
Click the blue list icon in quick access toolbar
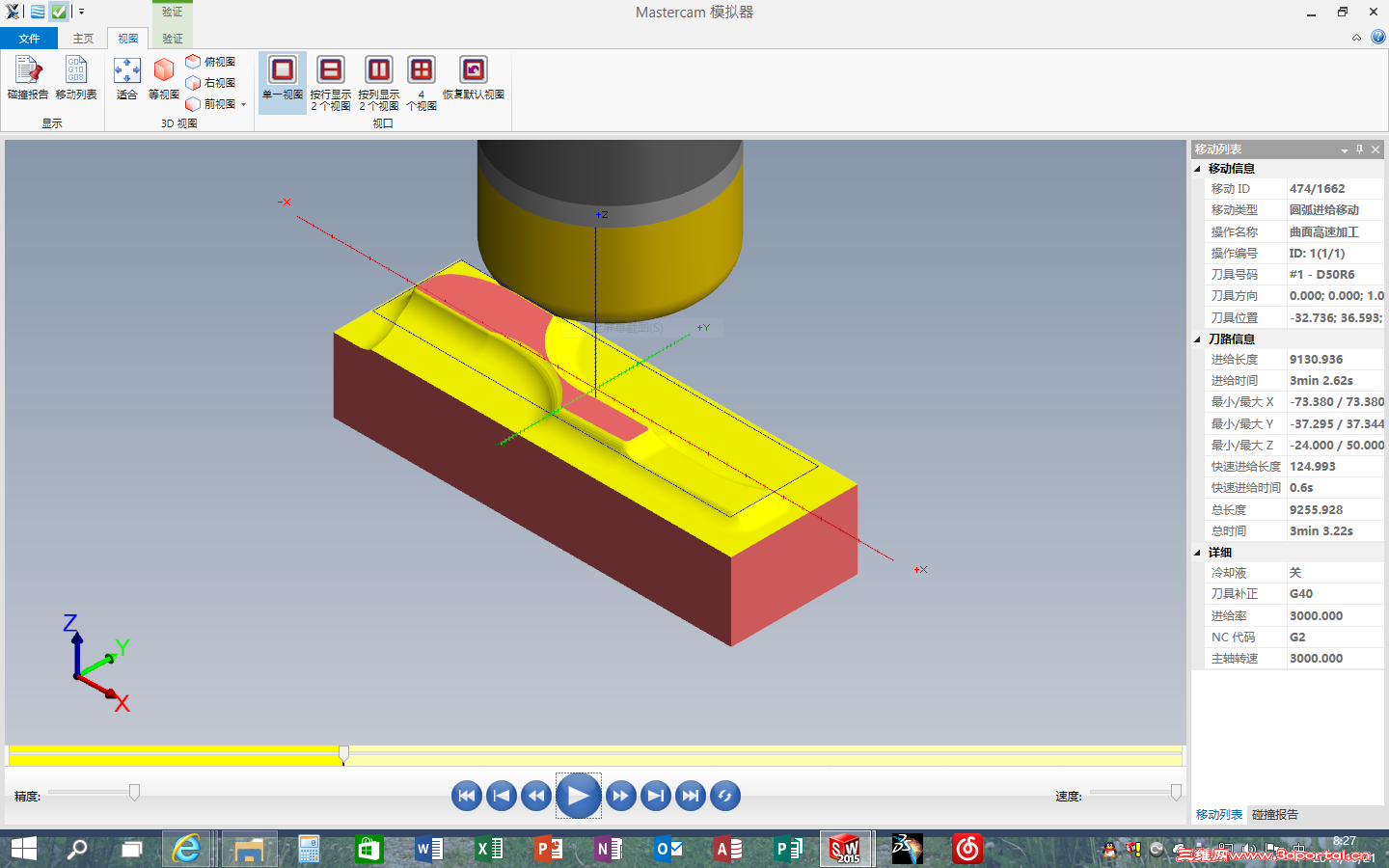tap(37, 12)
